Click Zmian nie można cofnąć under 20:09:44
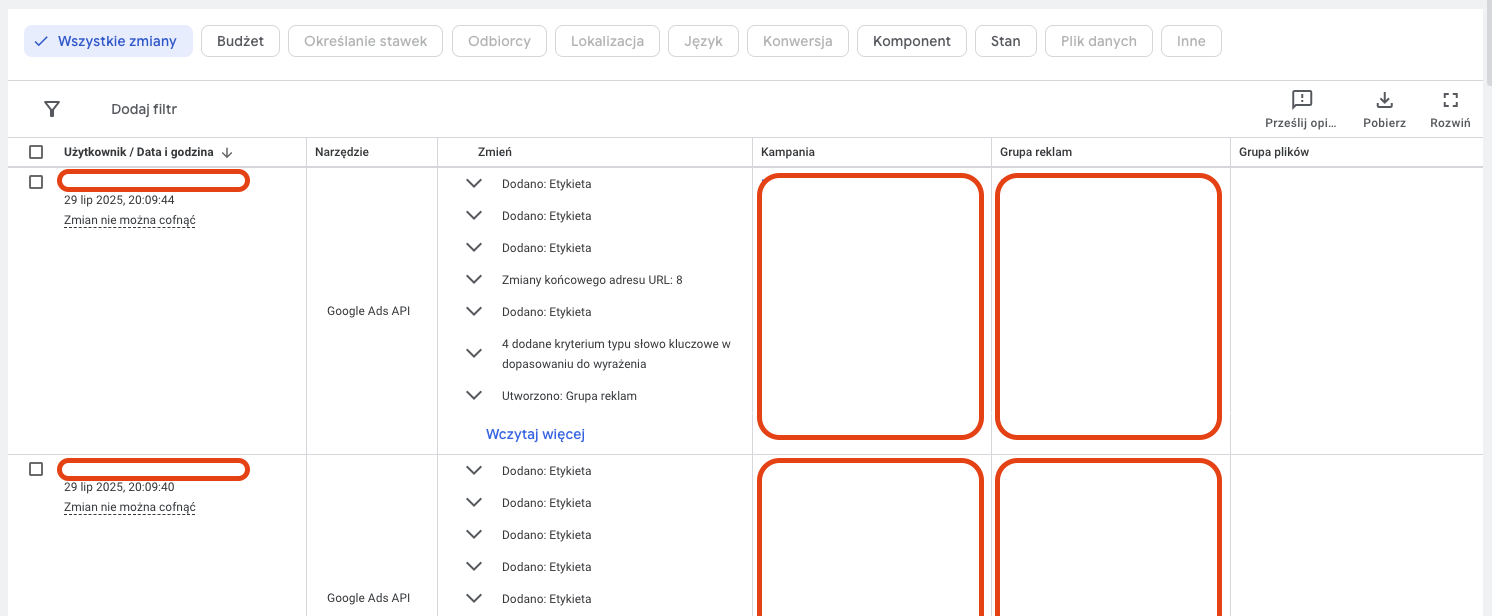The width and height of the screenshot is (1492, 616). [129, 220]
